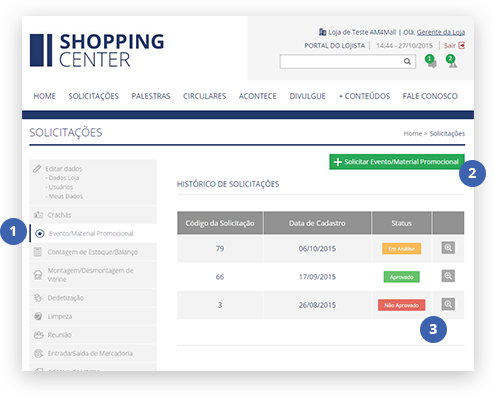Open PALESTRAS navigation item
The width and height of the screenshot is (495, 397).
click(151, 96)
